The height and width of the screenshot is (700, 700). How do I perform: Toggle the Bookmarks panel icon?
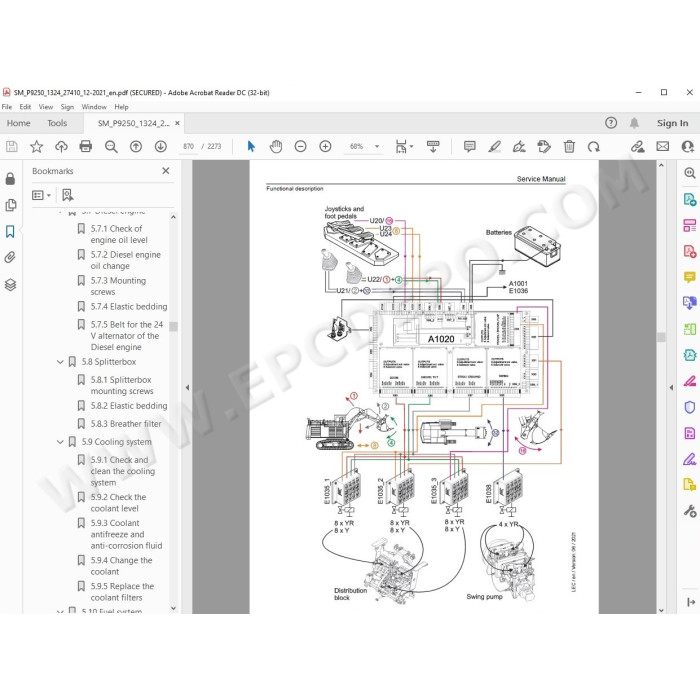tap(10, 231)
